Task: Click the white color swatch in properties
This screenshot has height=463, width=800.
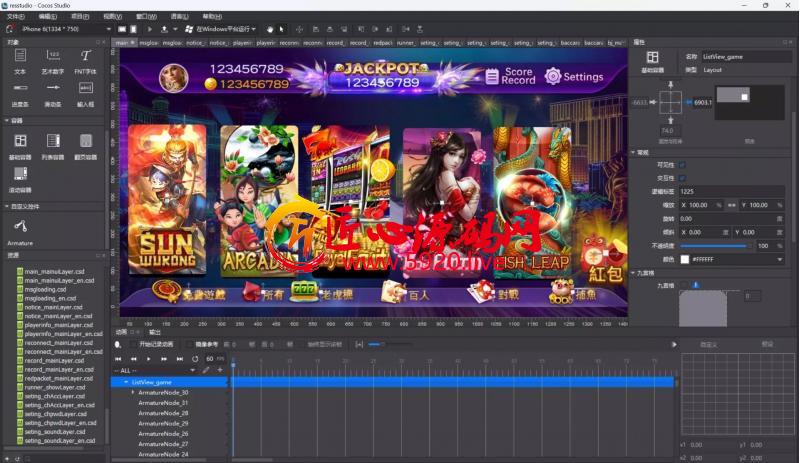Action: click(x=685, y=259)
